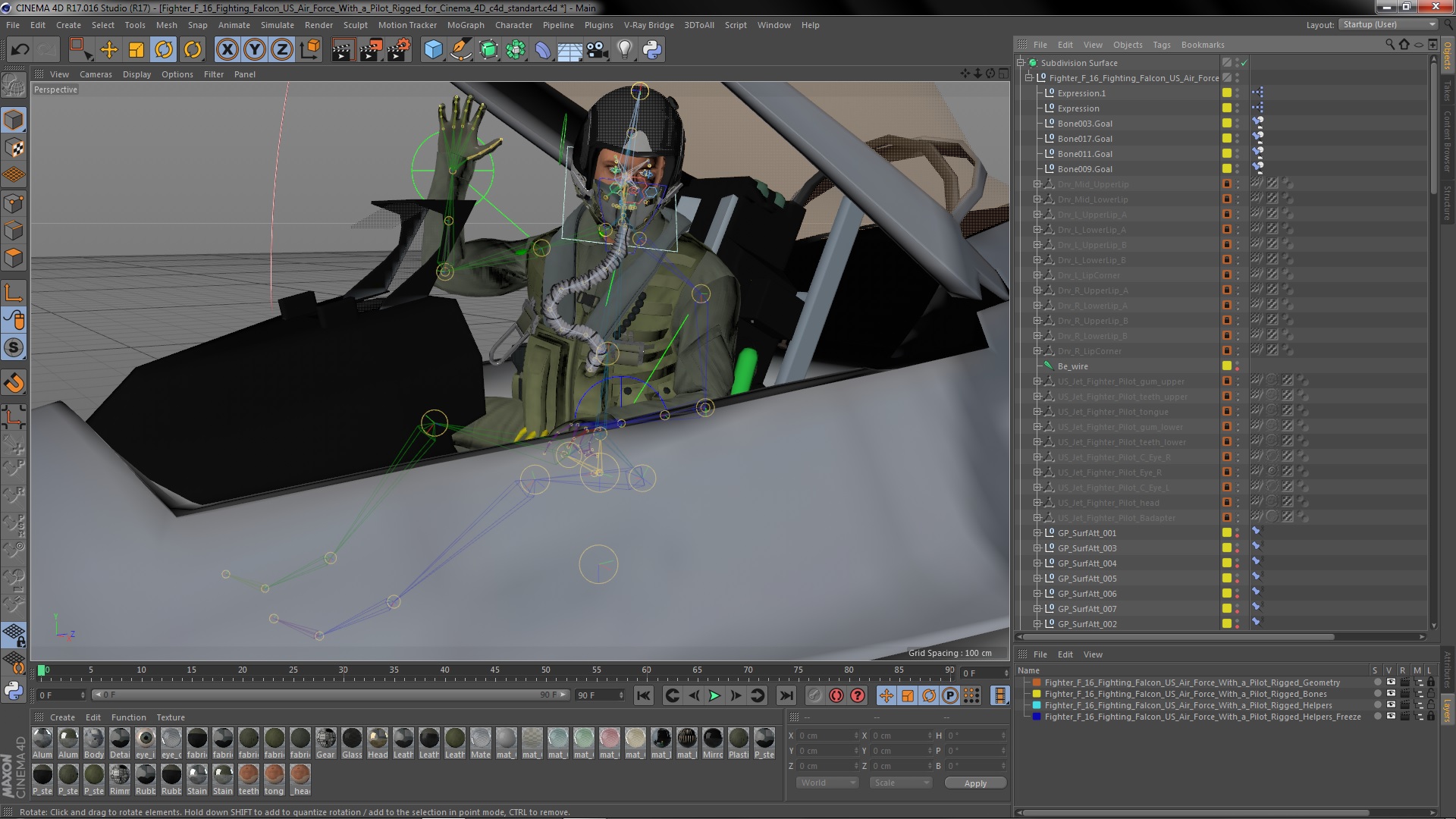Image resolution: width=1456 pixels, height=819 pixels.
Task: Toggle solo for Helpers layer
Action: 1378,705
